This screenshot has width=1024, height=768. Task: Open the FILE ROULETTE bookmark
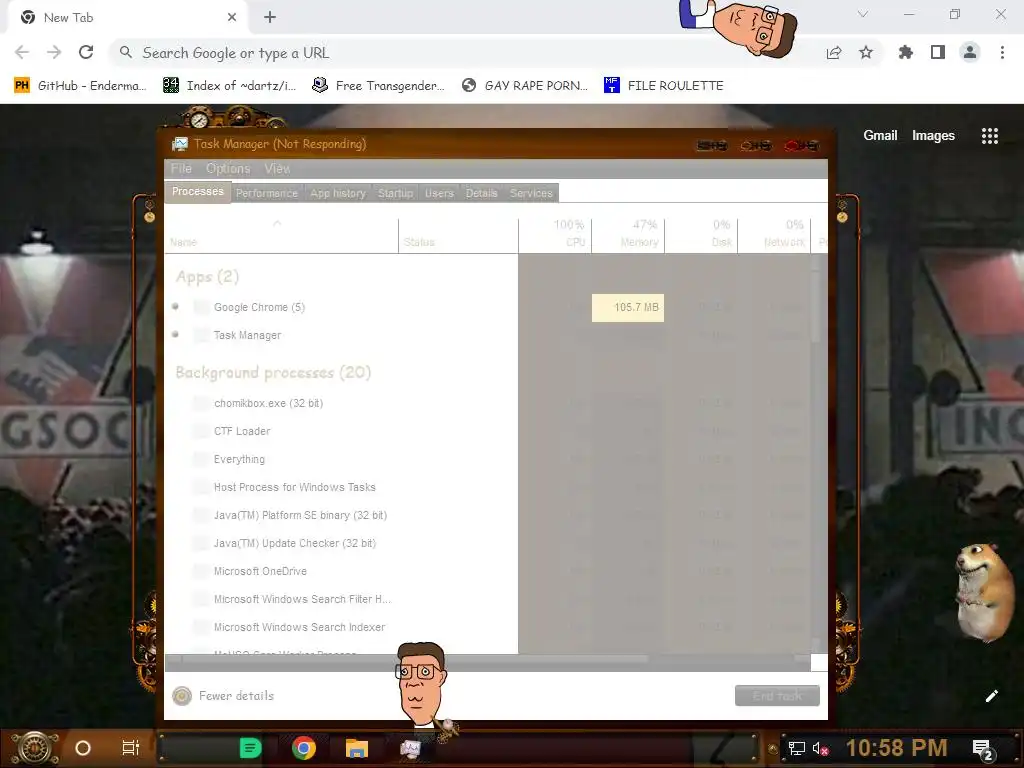[664, 86]
